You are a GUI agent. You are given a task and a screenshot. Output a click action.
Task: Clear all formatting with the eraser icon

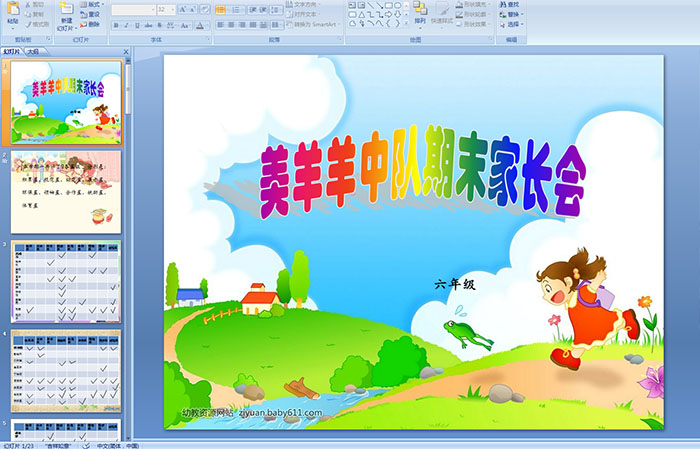pyautogui.click(x=205, y=9)
